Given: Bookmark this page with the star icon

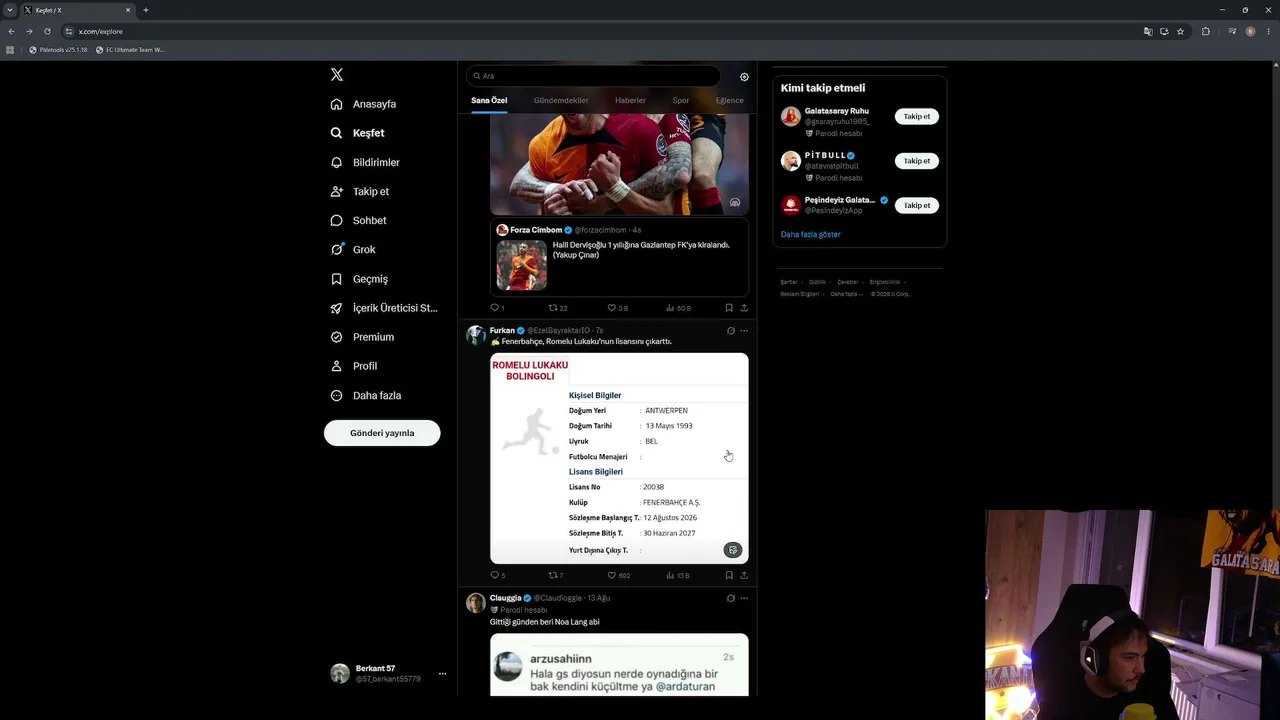Looking at the screenshot, I should click(1180, 31).
